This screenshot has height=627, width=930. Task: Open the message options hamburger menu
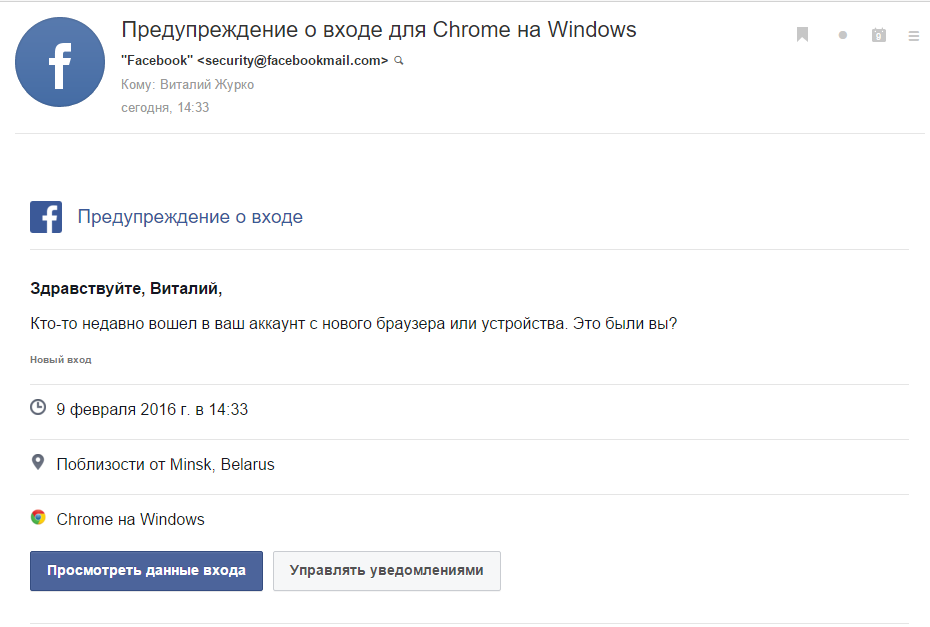(913, 35)
